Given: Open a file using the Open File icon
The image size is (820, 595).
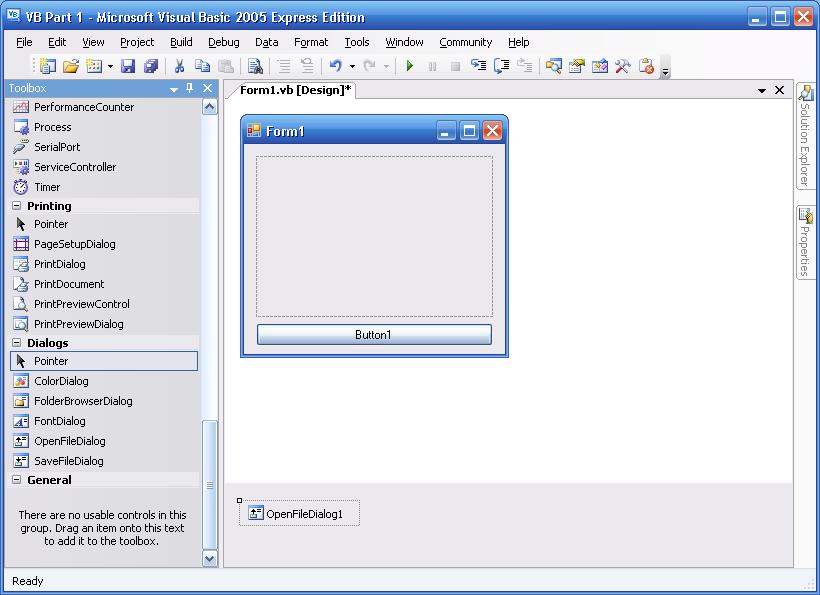Looking at the screenshot, I should point(71,66).
